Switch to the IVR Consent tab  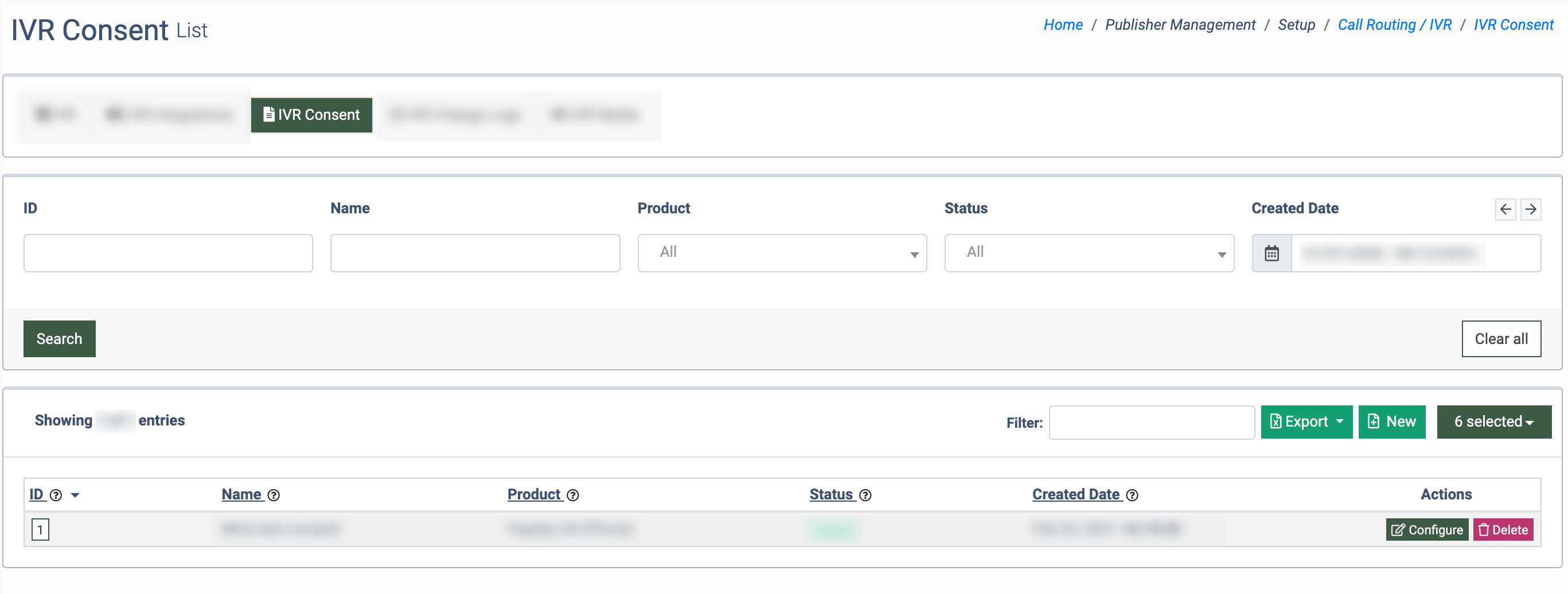pos(311,115)
